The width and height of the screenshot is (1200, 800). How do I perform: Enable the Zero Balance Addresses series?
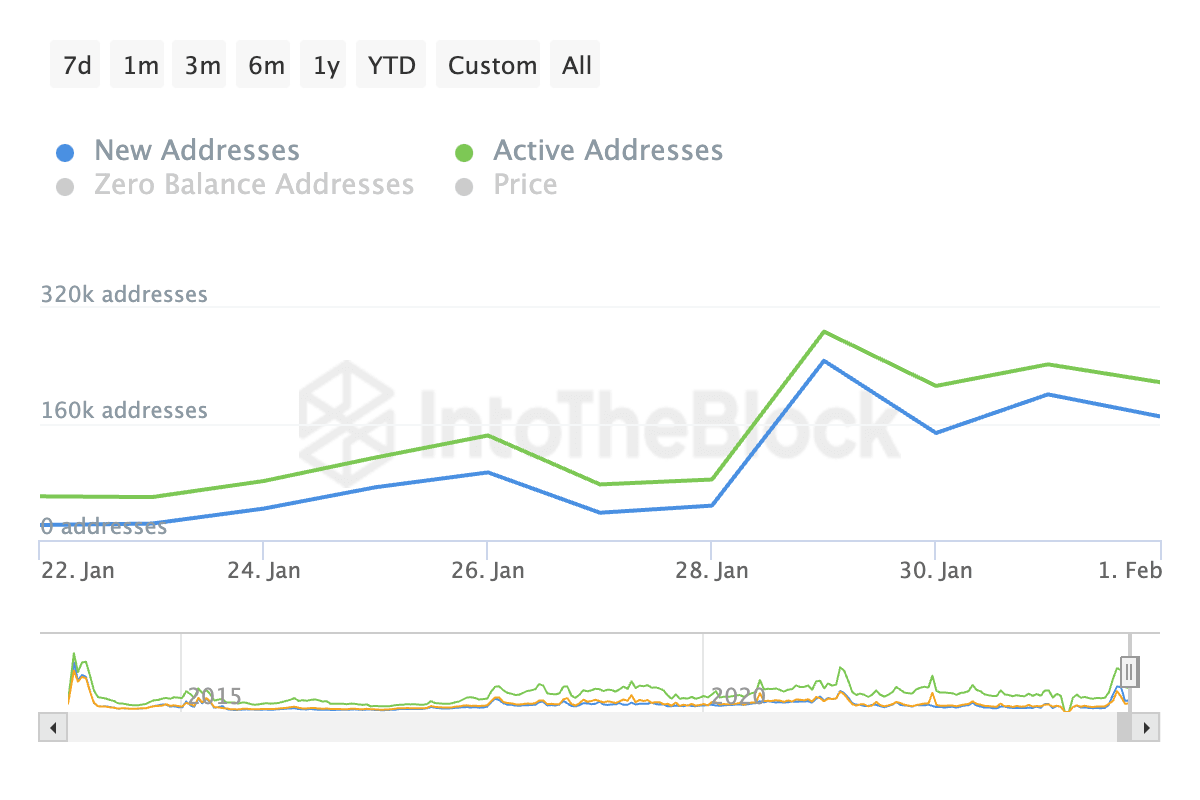(65, 184)
